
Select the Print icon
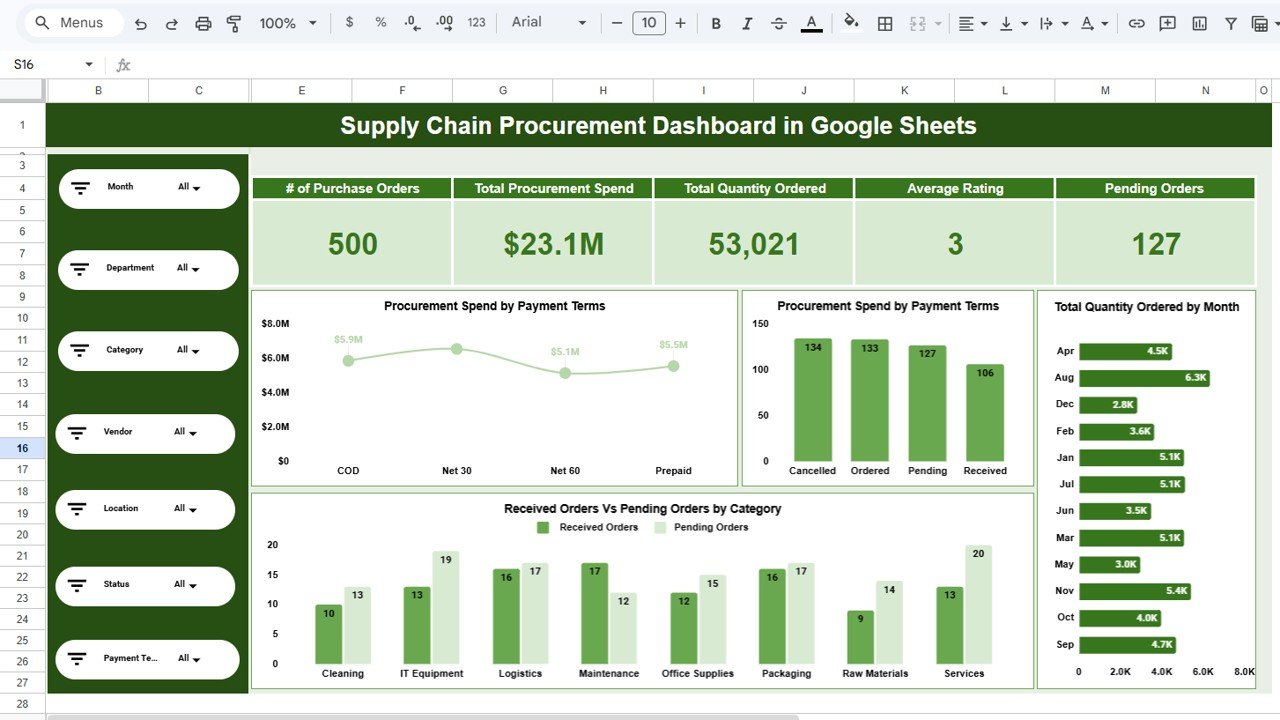point(203,22)
